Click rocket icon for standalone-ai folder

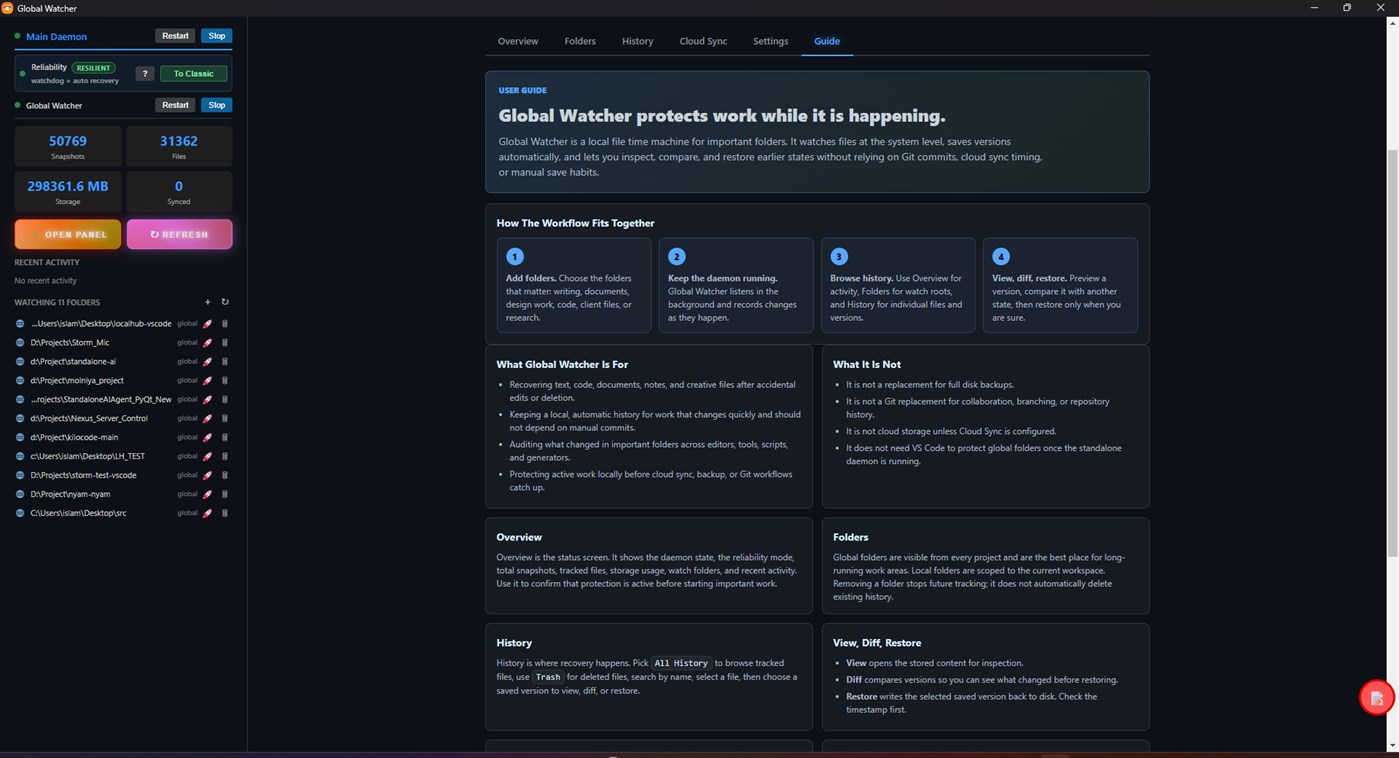click(208, 362)
